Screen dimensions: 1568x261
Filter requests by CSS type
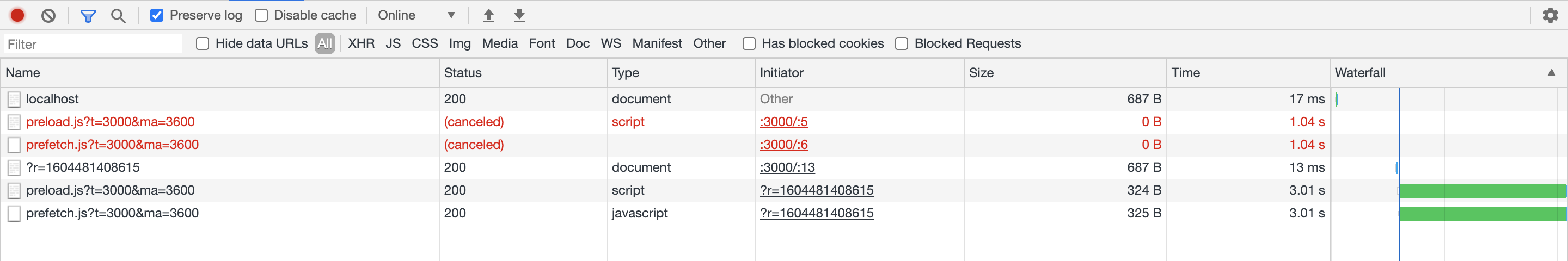point(425,44)
